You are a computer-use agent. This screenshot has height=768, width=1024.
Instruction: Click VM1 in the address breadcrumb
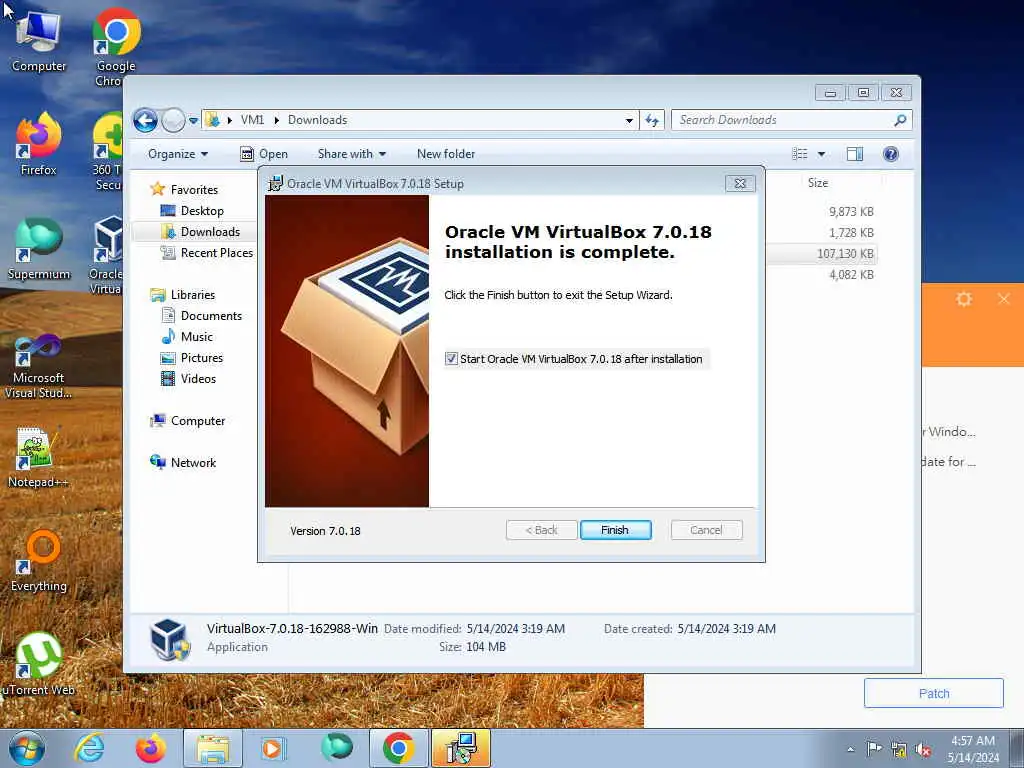pyautogui.click(x=252, y=120)
